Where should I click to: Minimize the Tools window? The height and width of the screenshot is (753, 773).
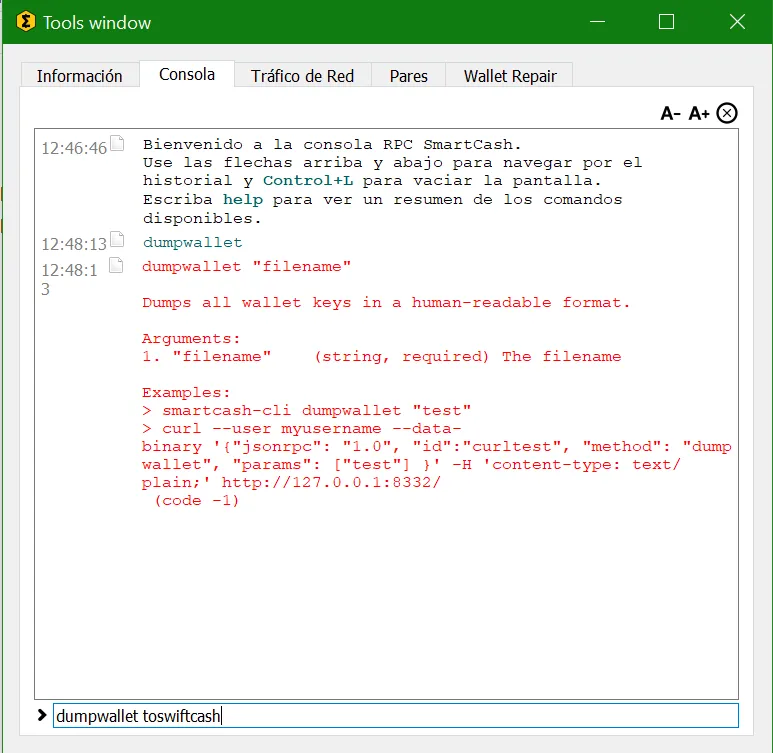click(597, 22)
